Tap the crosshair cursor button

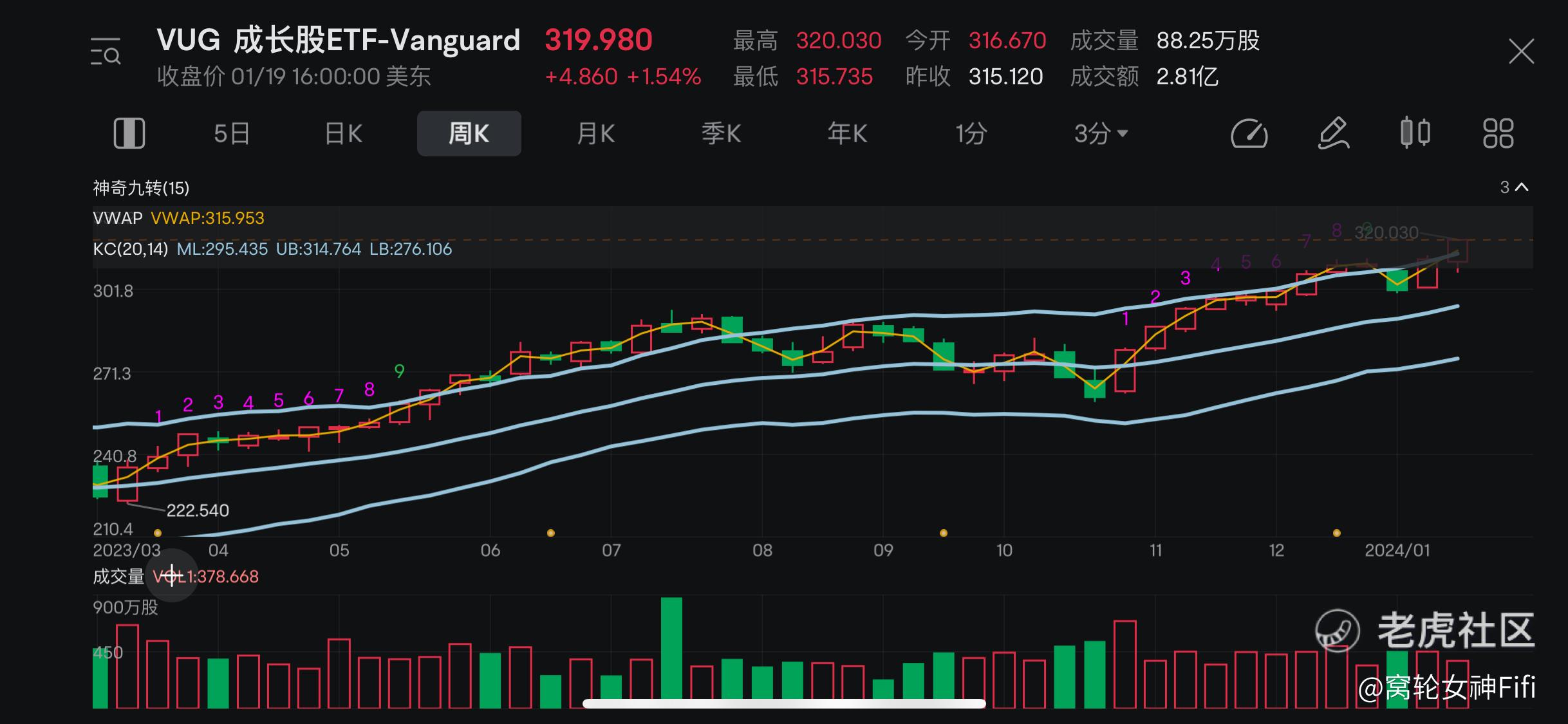[x=172, y=575]
